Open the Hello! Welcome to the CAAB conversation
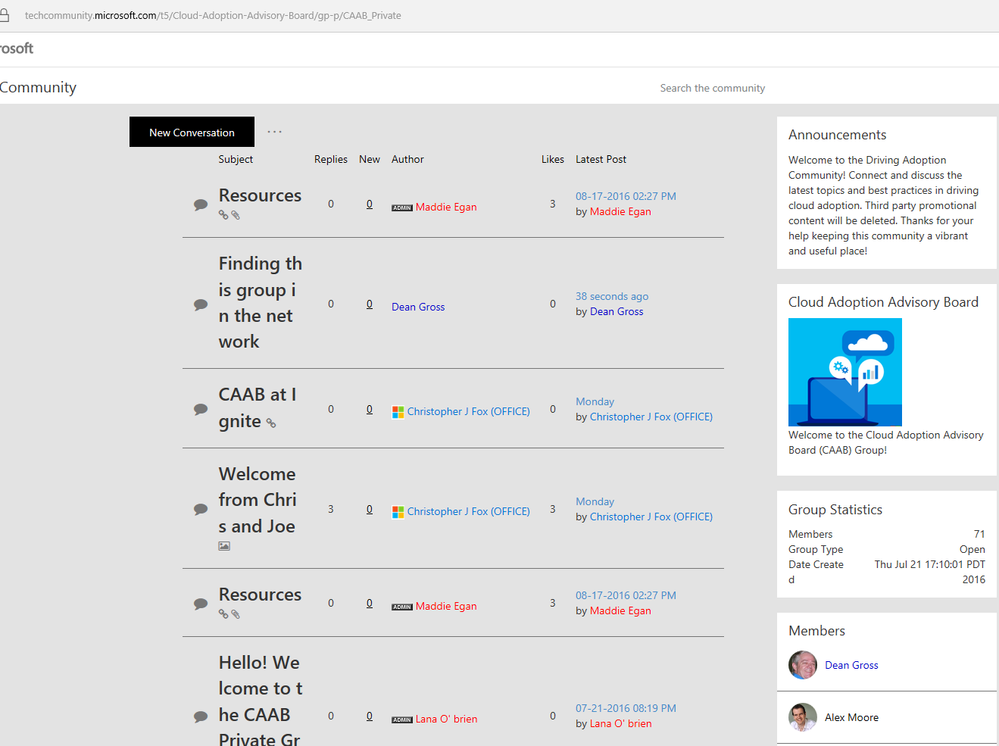Image resolution: width=999 pixels, height=746 pixels. pyautogui.click(x=260, y=699)
